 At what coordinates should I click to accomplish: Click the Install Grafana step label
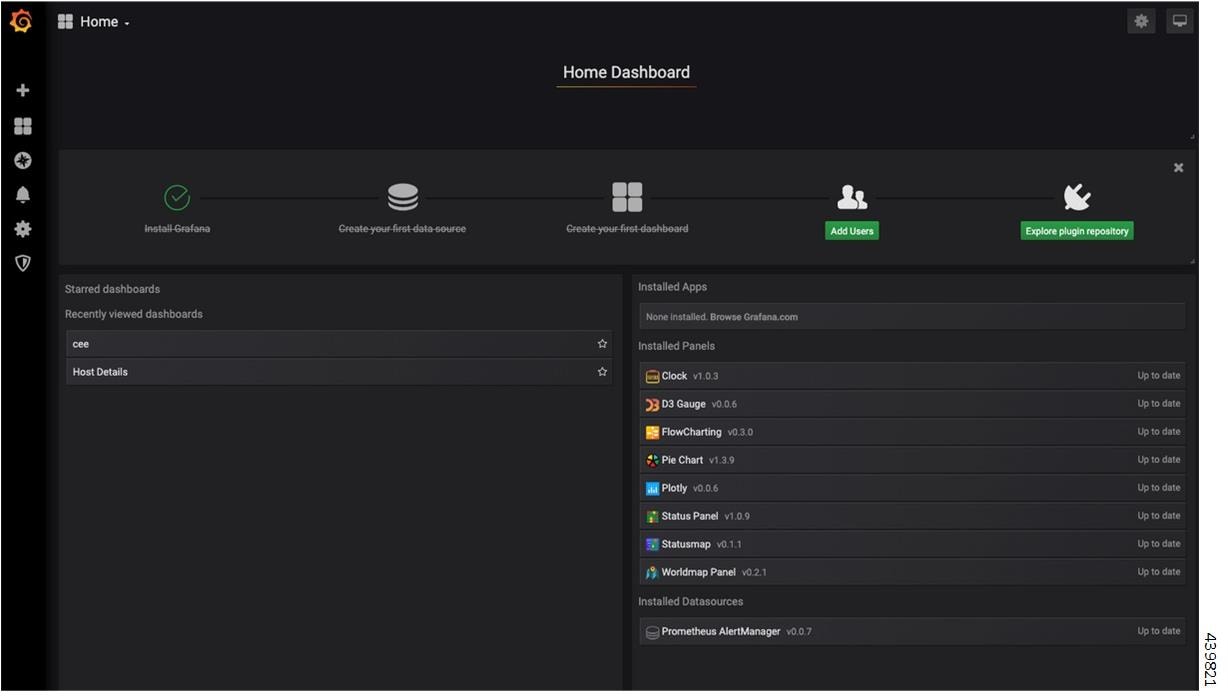pyautogui.click(x=177, y=228)
